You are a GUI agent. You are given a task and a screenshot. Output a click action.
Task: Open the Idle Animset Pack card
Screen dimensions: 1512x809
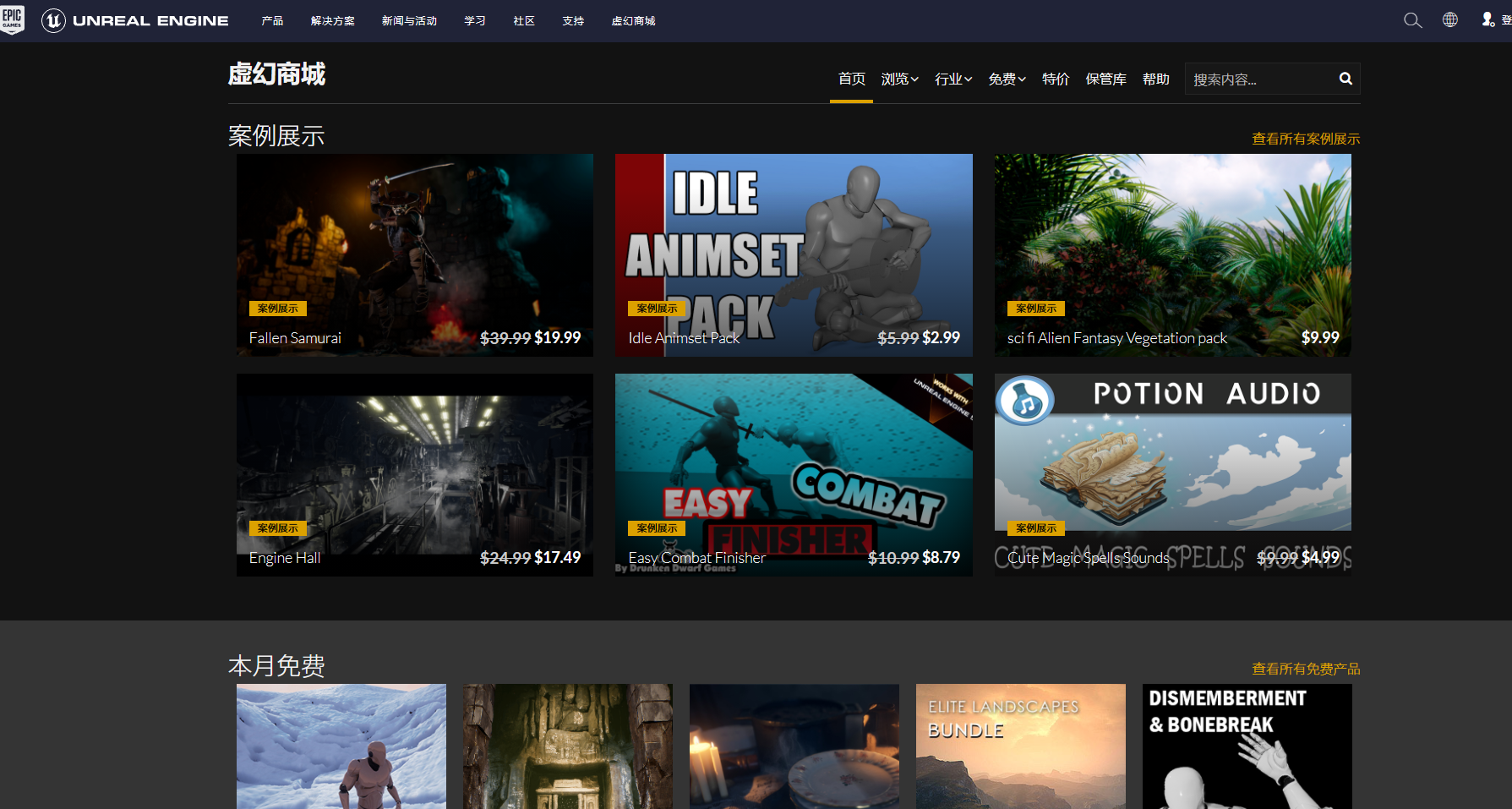tap(794, 254)
